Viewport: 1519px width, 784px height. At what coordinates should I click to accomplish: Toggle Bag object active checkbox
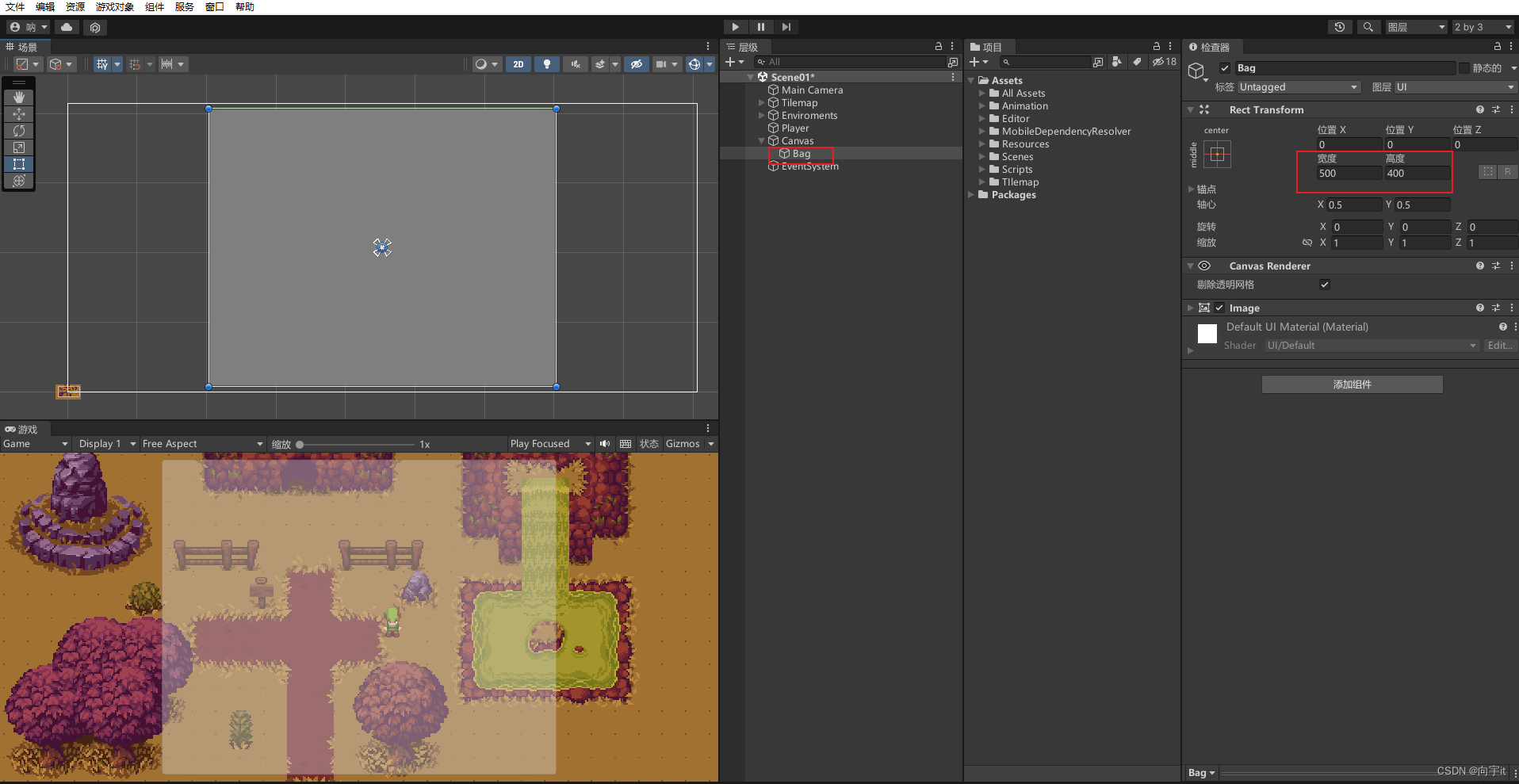[1225, 68]
